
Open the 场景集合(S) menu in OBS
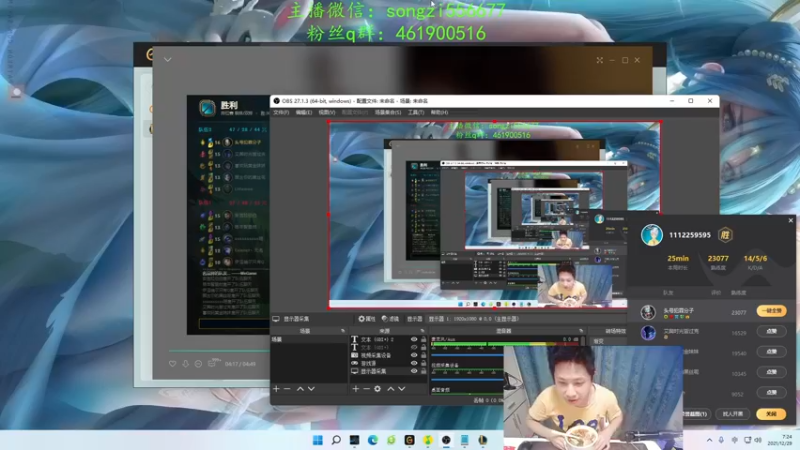pyautogui.click(x=388, y=112)
